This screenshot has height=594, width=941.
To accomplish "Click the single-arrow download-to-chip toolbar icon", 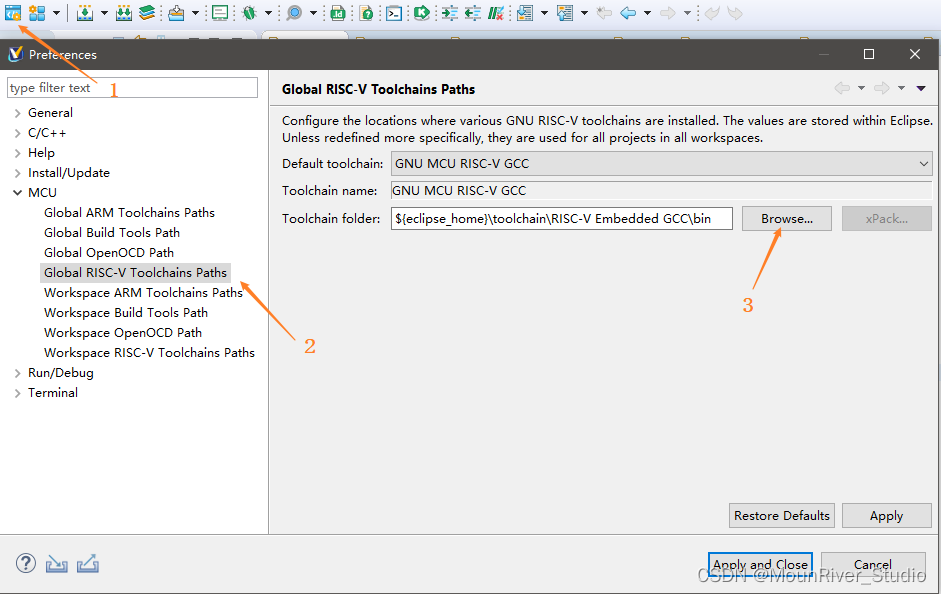I will (85, 13).
